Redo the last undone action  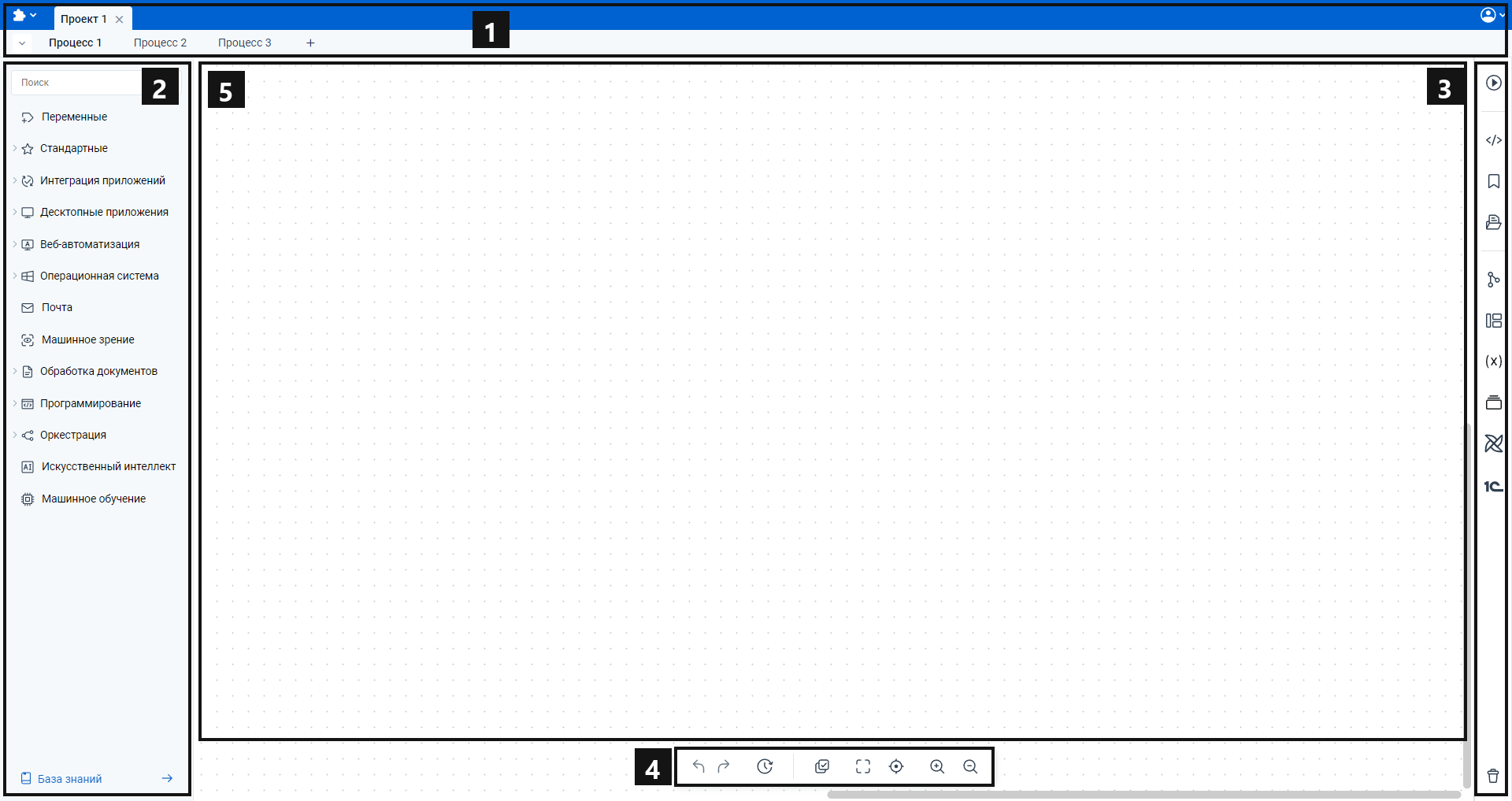coord(724,766)
